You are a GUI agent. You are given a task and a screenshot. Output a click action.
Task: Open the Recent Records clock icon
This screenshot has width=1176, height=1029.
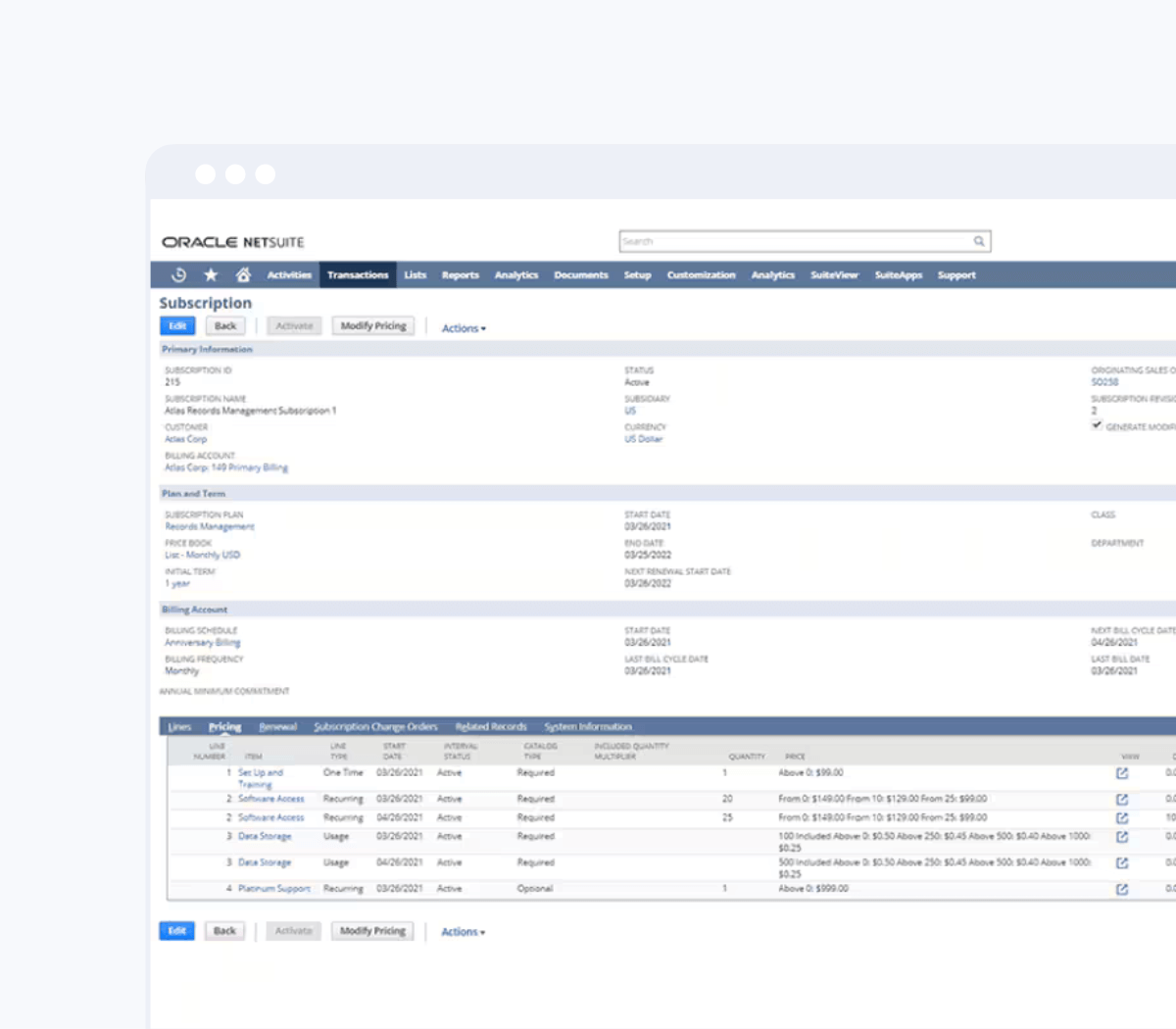pyautogui.click(x=178, y=275)
